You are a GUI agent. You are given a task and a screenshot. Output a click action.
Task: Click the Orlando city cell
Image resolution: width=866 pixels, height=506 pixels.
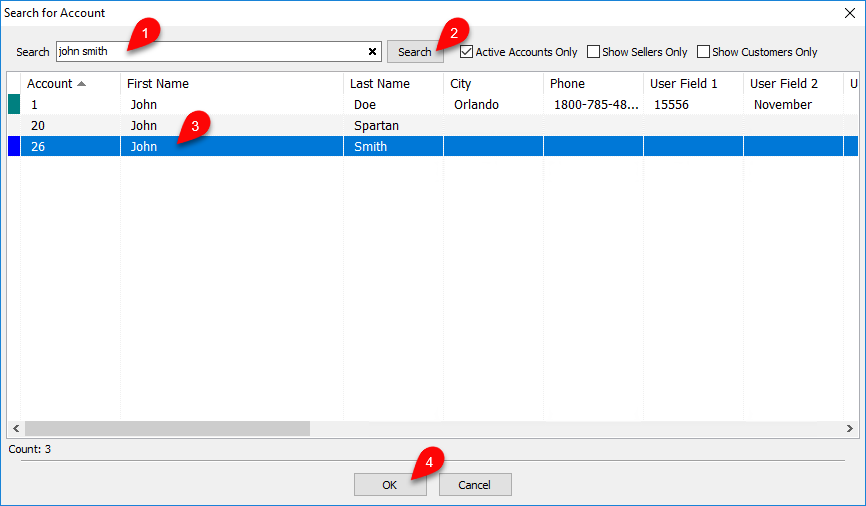493,104
